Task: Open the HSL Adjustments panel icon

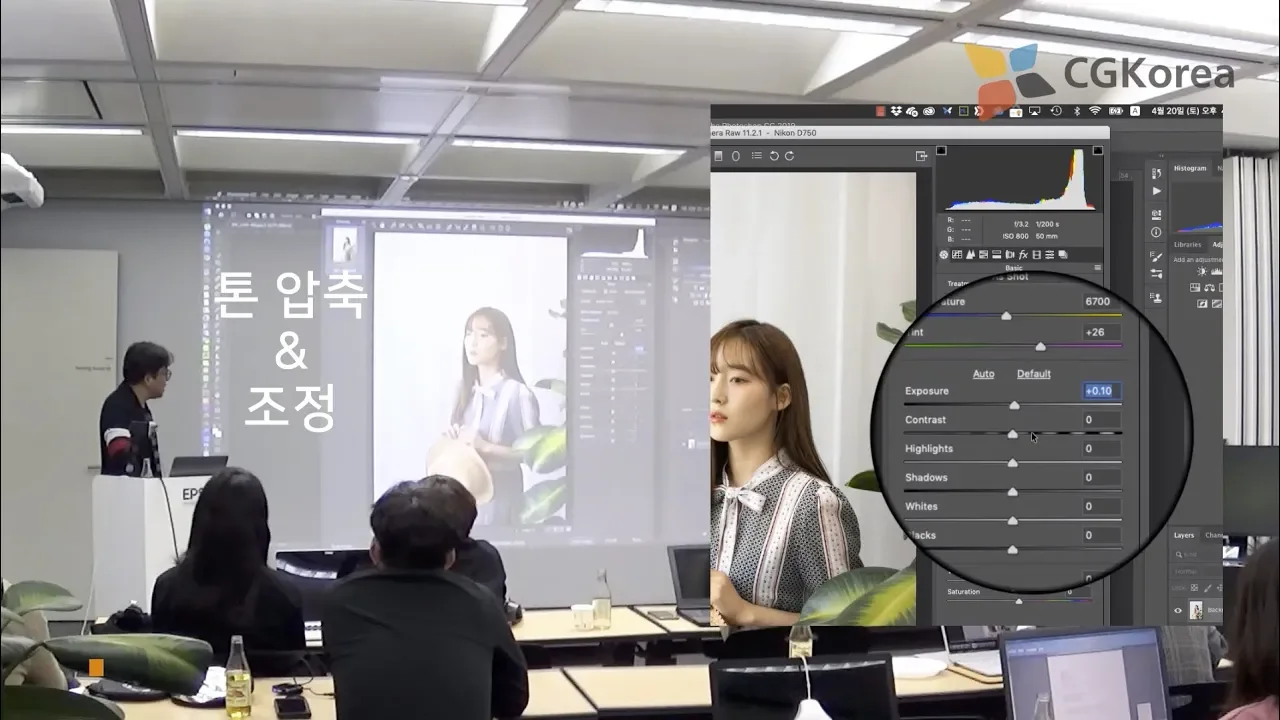Action: [x=983, y=255]
